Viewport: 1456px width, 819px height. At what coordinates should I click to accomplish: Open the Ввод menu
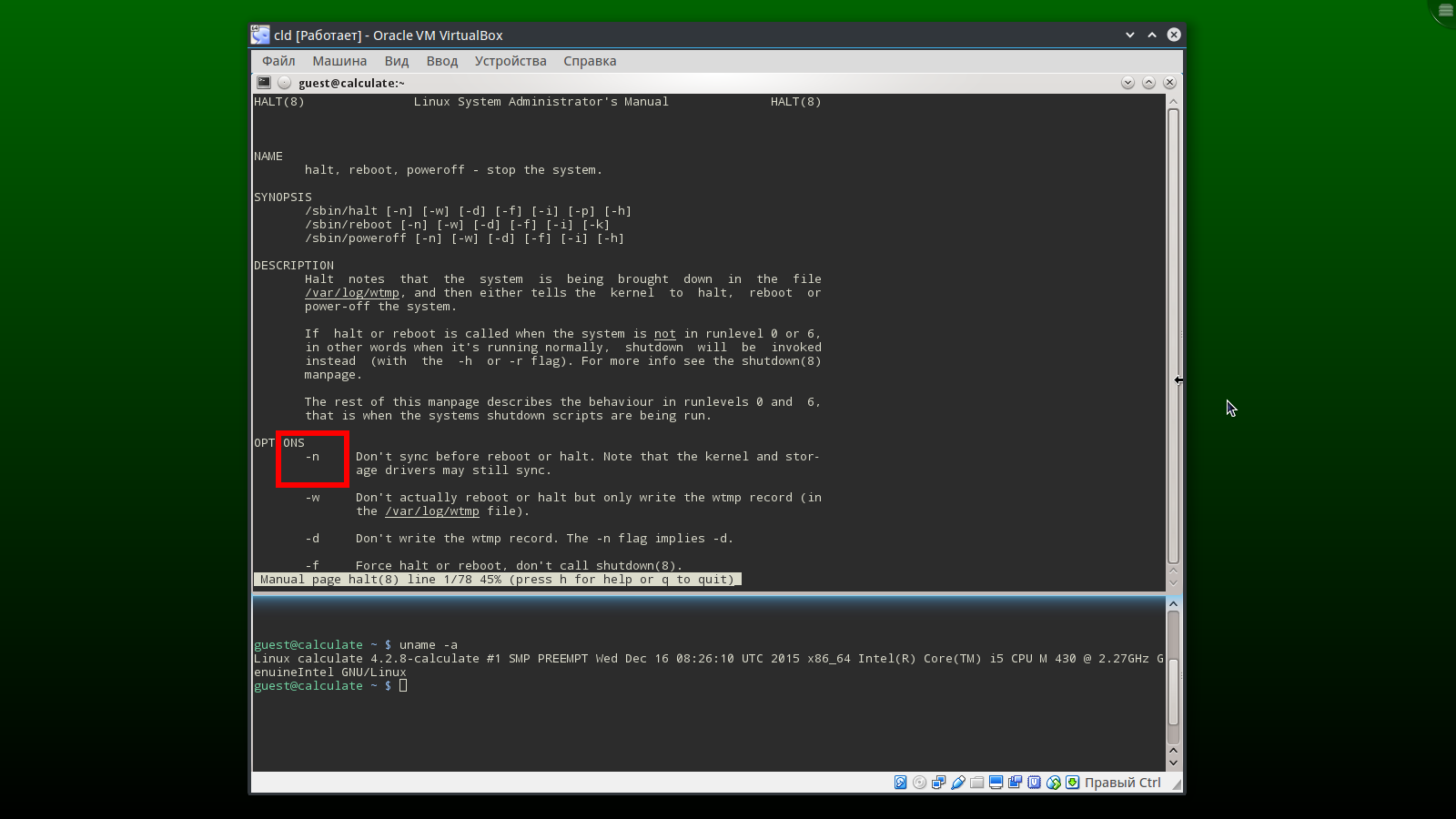442,61
